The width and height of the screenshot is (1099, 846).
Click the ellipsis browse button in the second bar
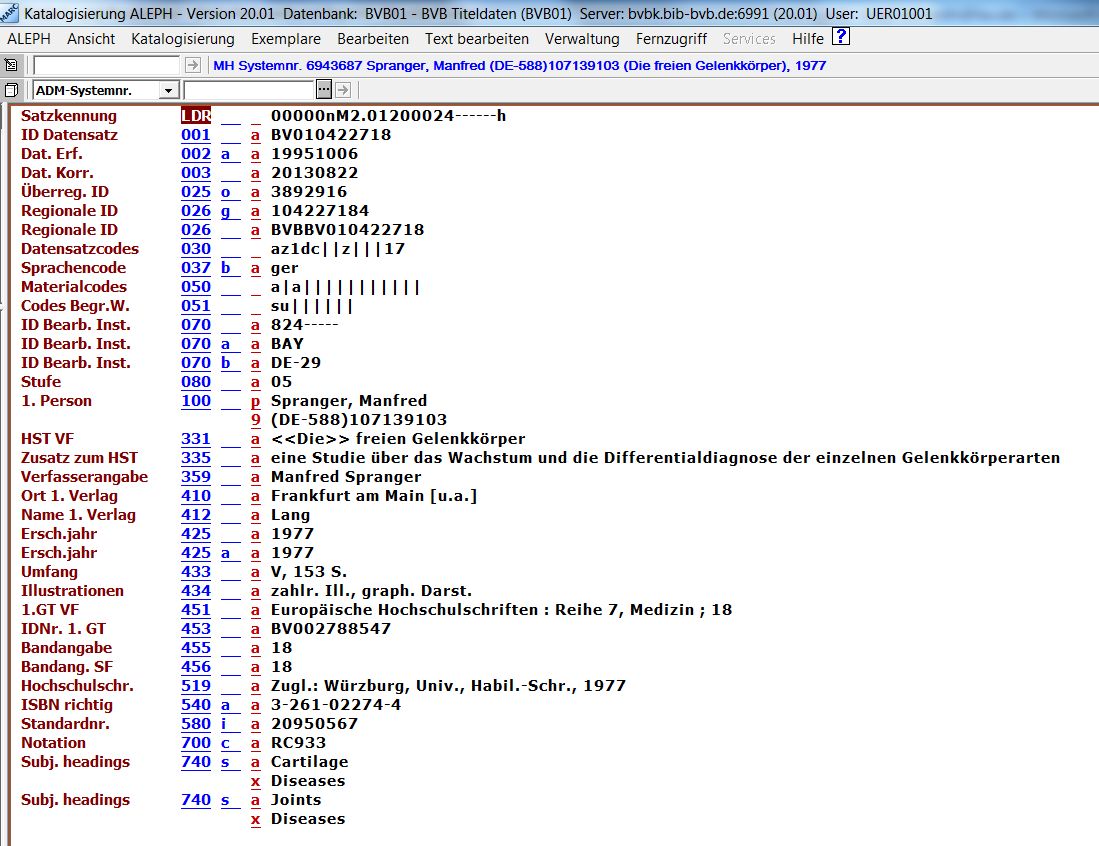coord(323,90)
